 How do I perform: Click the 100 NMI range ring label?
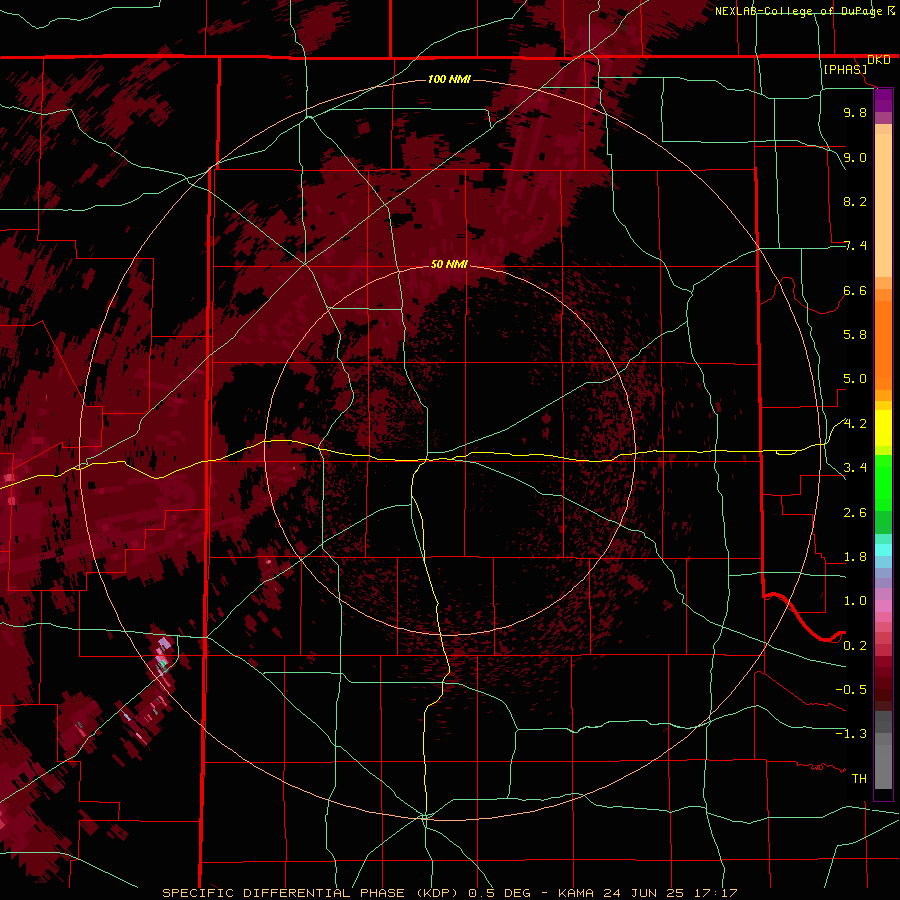coord(449,79)
